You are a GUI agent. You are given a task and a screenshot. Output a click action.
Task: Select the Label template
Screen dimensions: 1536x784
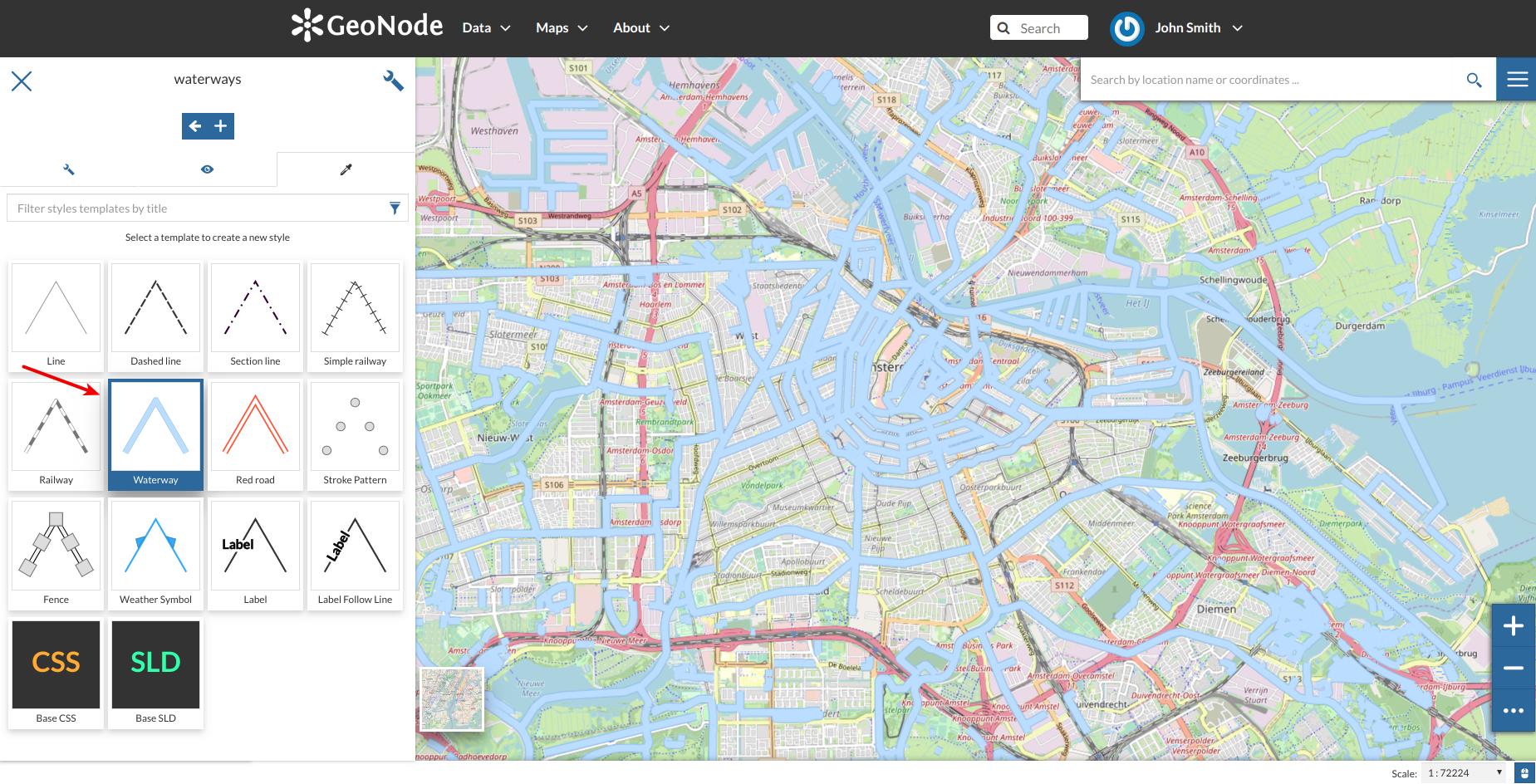[x=255, y=554]
